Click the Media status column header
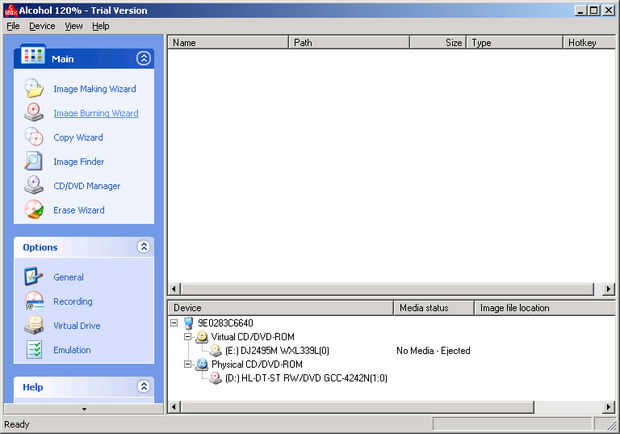Viewport: 620px width, 434px height. click(x=434, y=308)
